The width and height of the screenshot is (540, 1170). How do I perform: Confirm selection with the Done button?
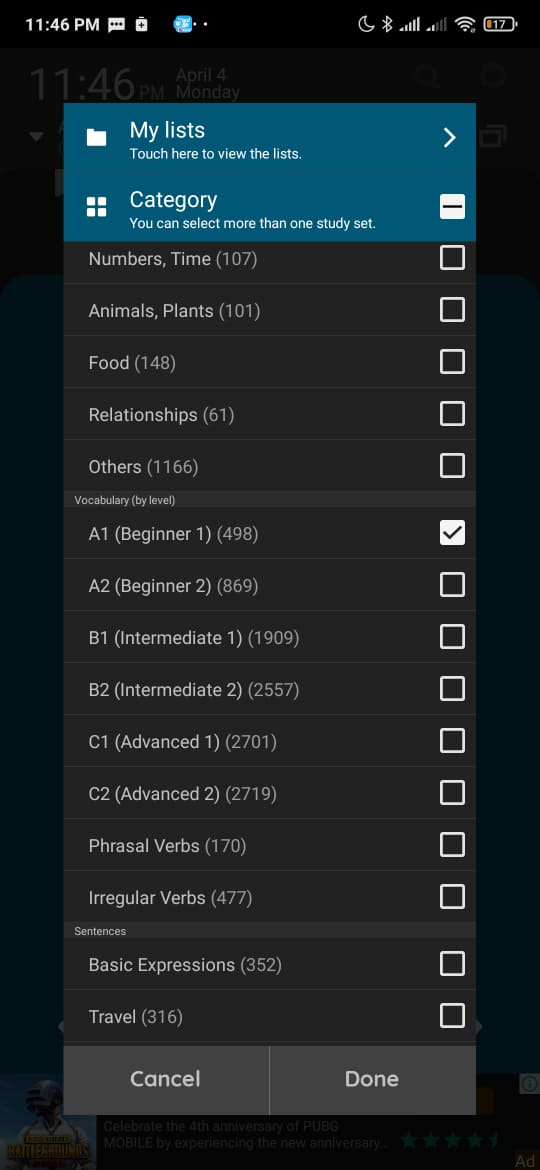[372, 1079]
